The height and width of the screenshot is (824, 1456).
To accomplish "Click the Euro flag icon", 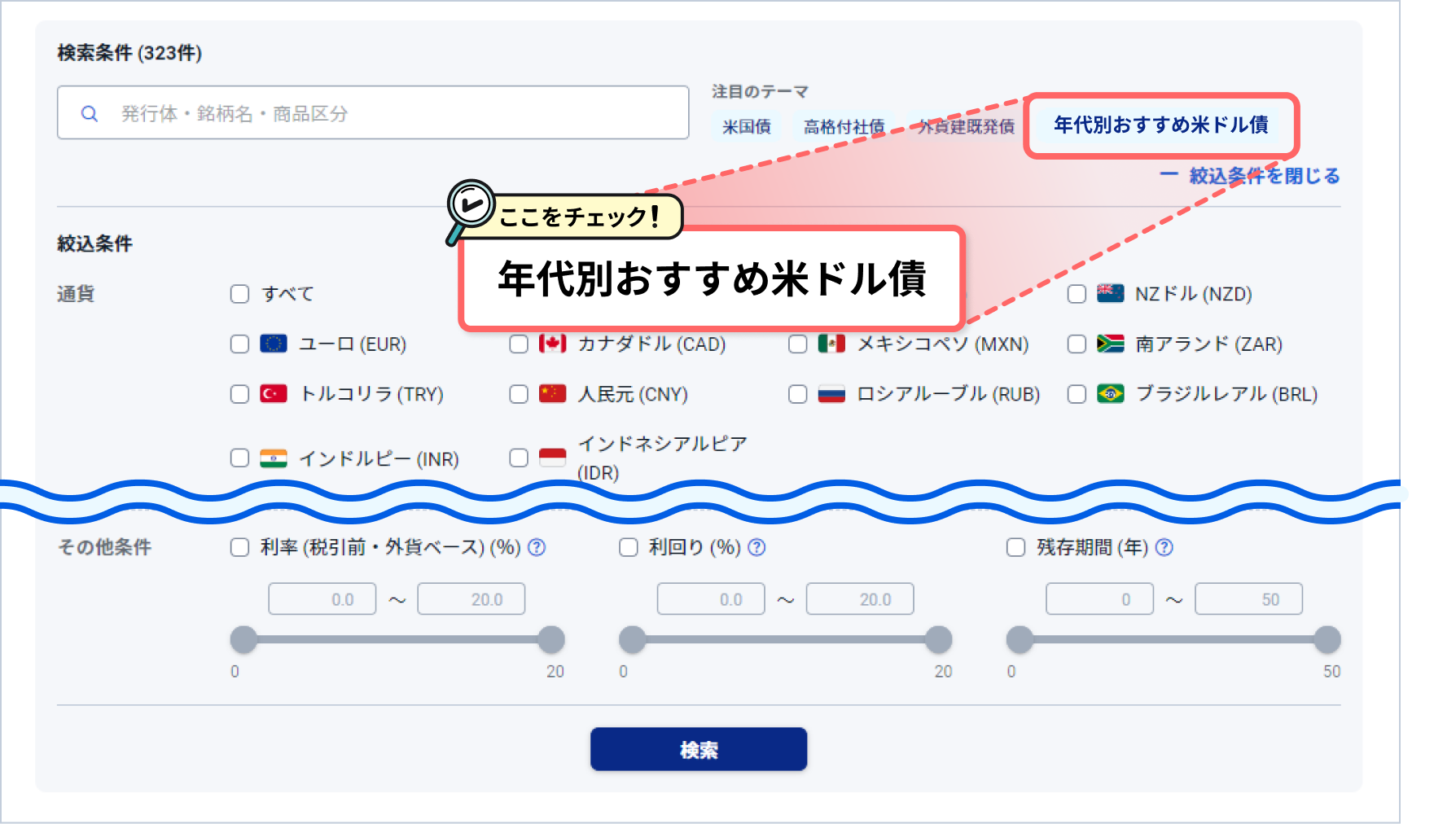I will [274, 344].
